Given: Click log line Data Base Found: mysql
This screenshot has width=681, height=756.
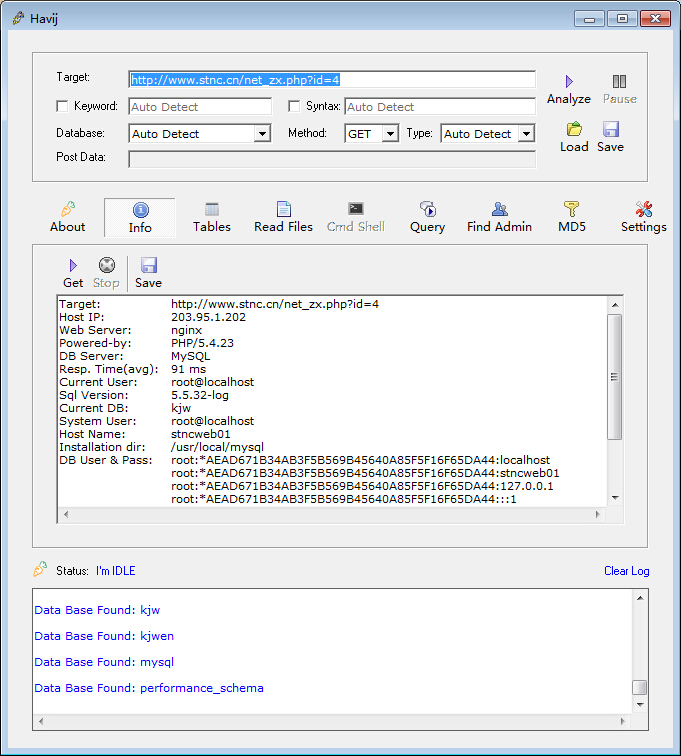Looking at the screenshot, I should pyautogui.click(x=104, y=662).
